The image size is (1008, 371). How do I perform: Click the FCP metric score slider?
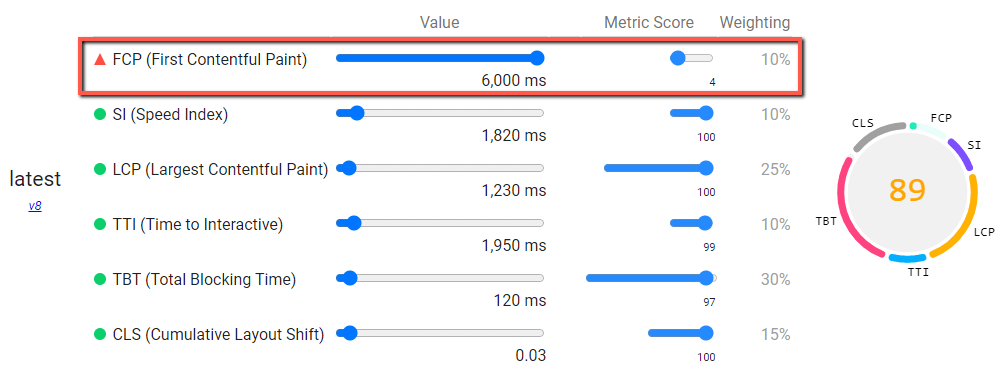pos(692,59)
